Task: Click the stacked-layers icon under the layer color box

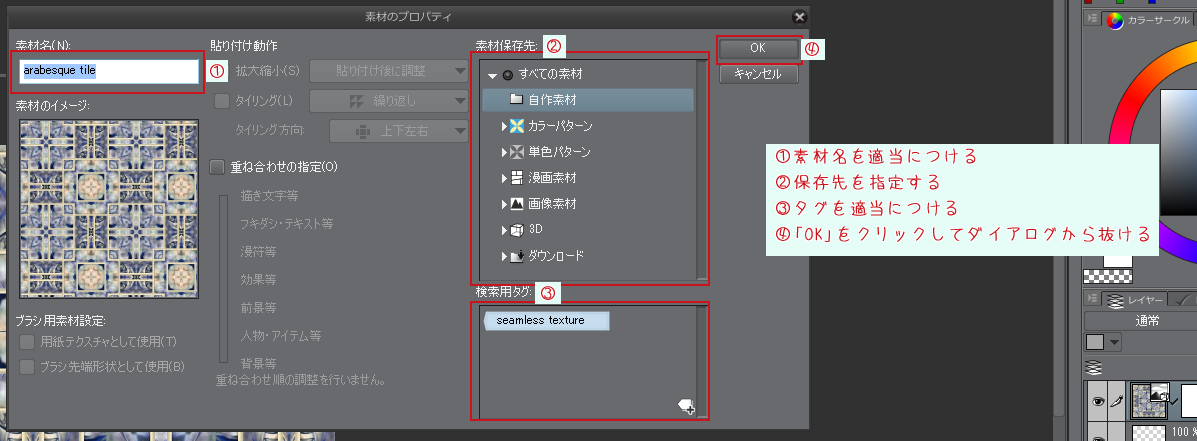Action: click(x=1094, y=367)
